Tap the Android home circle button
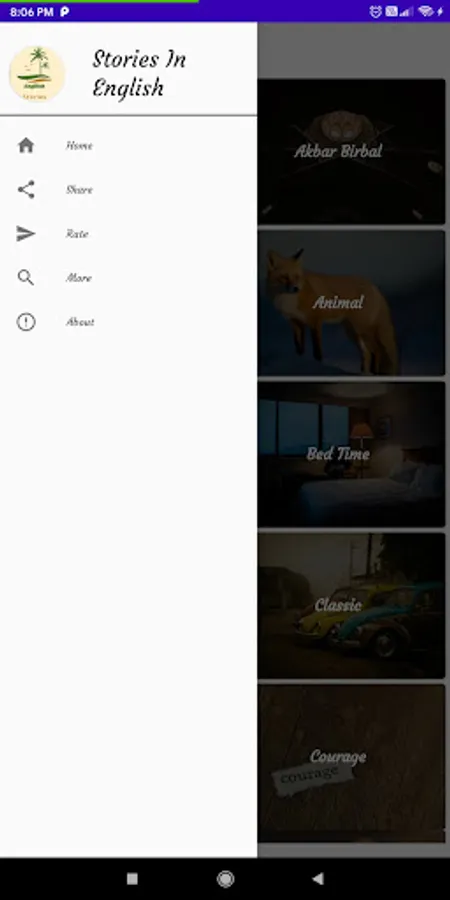 (225, 879)
